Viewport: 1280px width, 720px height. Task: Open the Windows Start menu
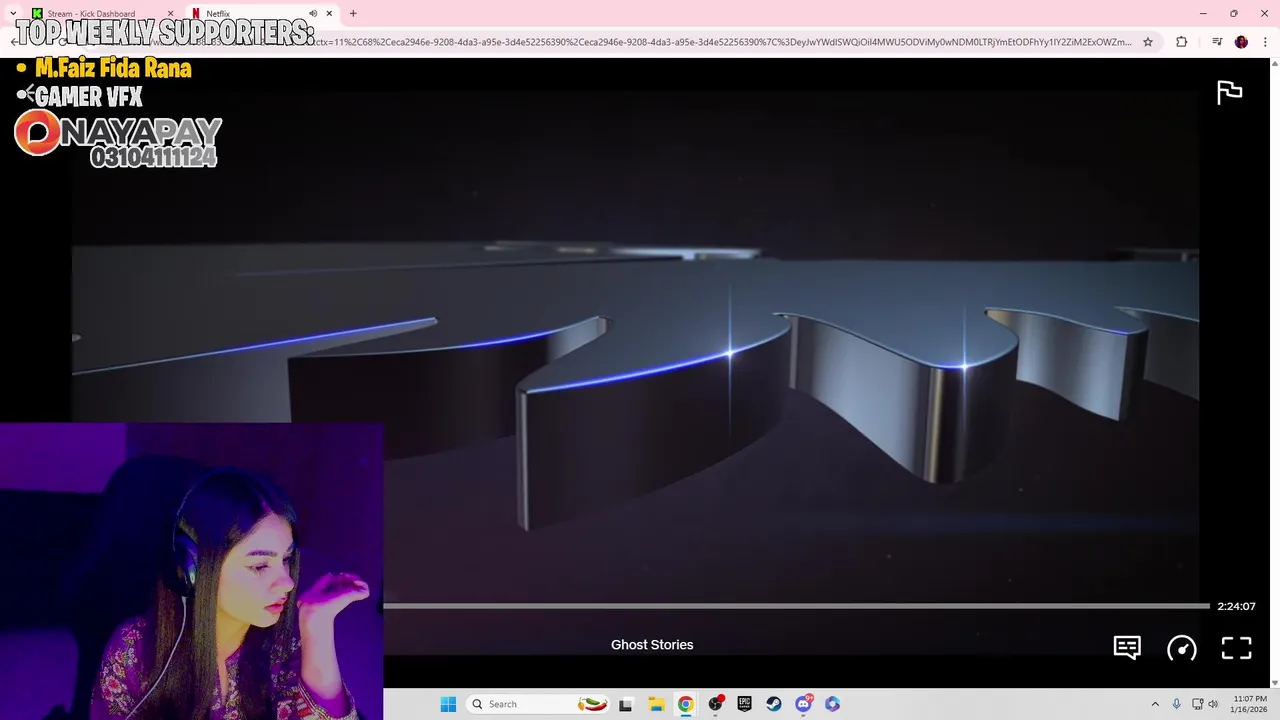pos(448,704)
